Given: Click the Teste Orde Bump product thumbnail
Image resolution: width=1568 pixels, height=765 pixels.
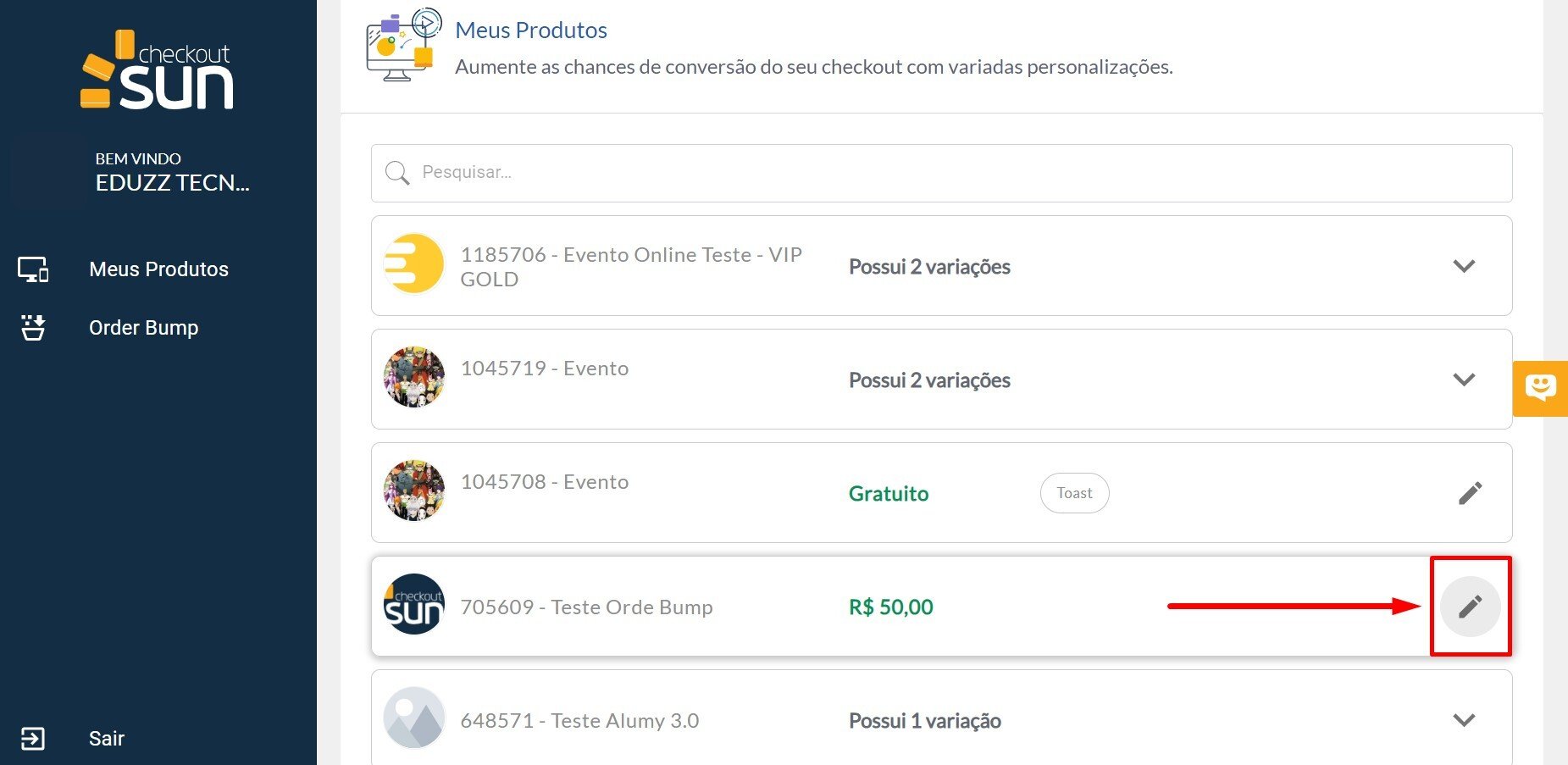Looking at the screenshot, I should tap(414, 605).
